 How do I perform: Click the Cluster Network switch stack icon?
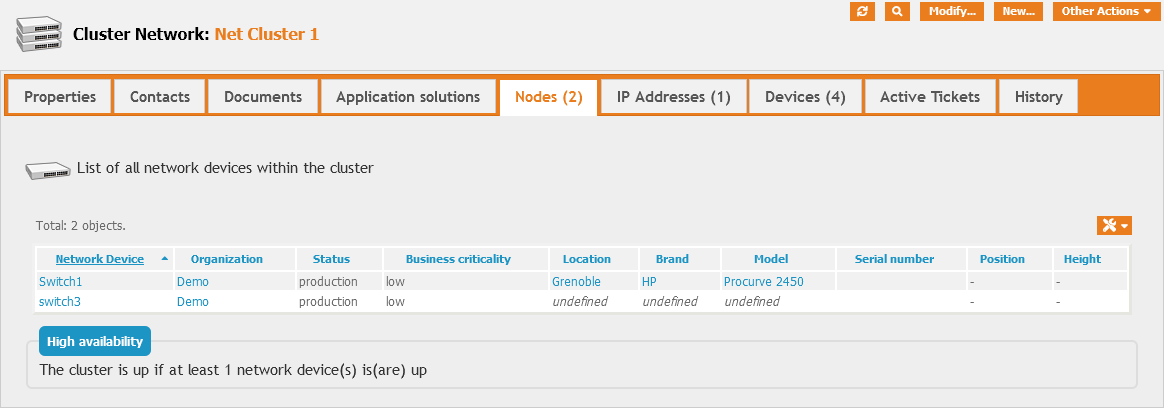(x=38, y=33)
